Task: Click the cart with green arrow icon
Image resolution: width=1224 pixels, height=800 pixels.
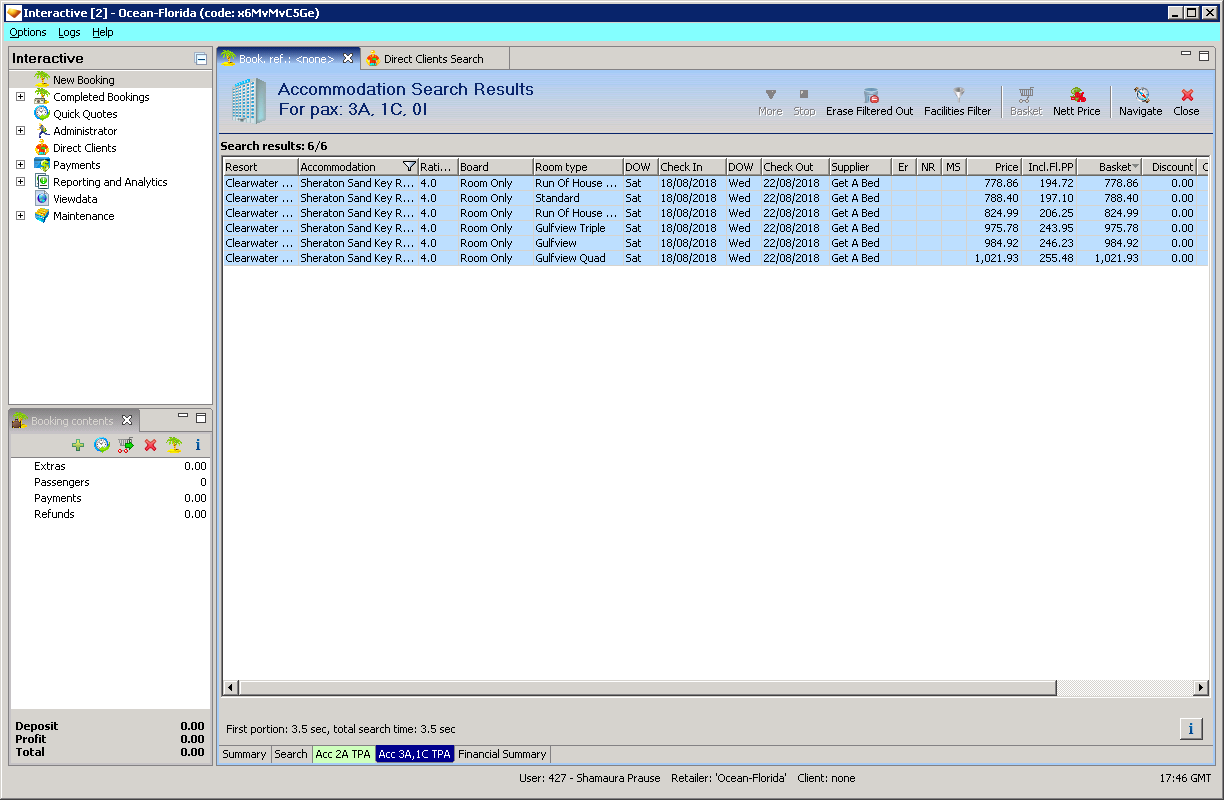Action: tap(126, 445)
